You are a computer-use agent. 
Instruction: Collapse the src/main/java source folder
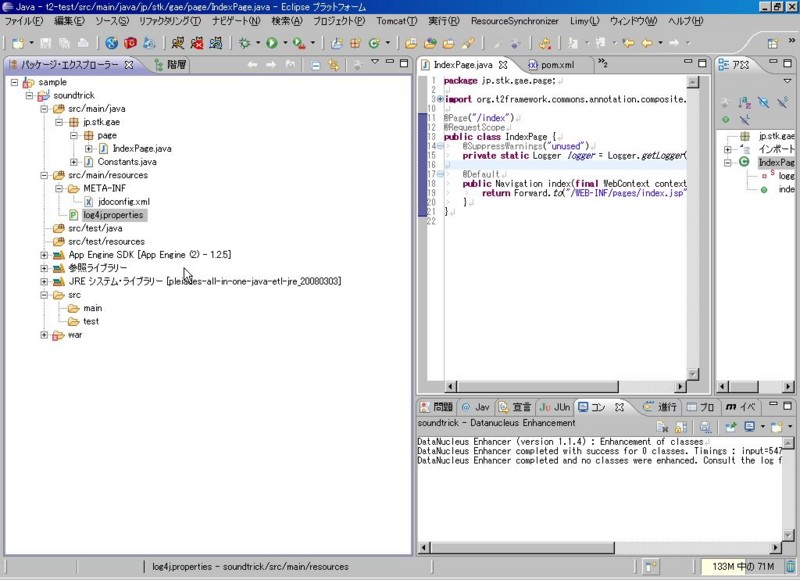[x=44, y=109]
